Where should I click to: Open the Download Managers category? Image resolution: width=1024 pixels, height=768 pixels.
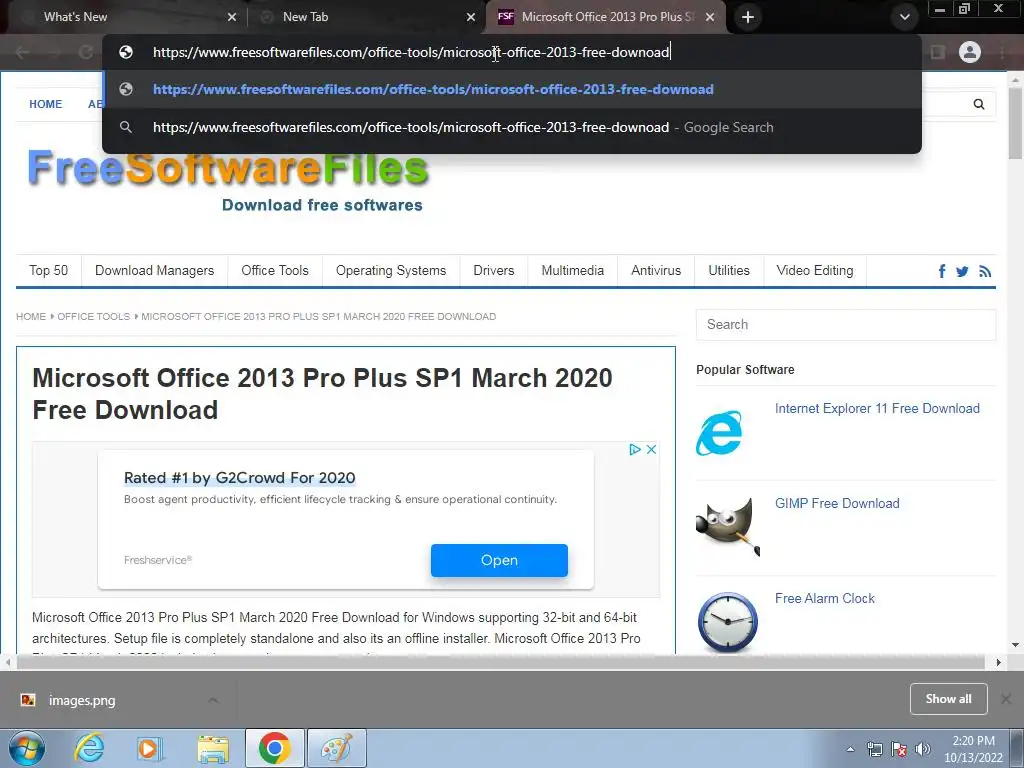pyautogui.click(x=154, y=270)
